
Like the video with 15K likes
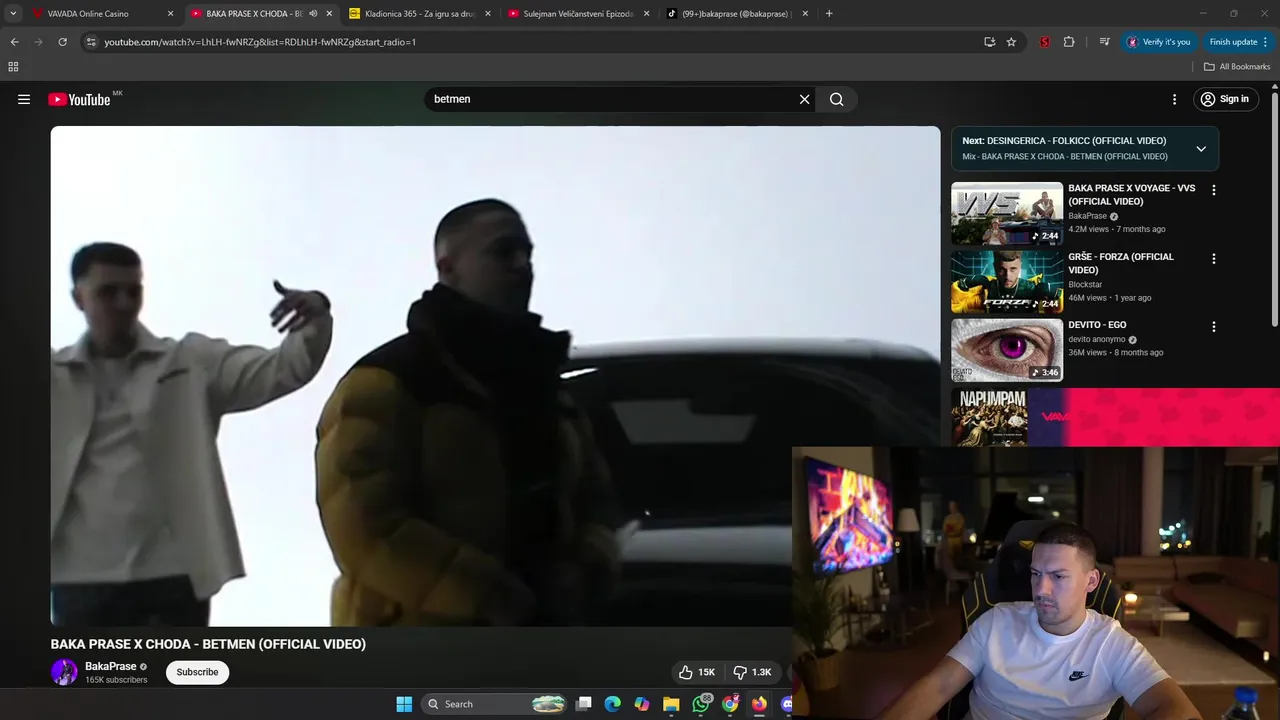[x=697, y=672]
